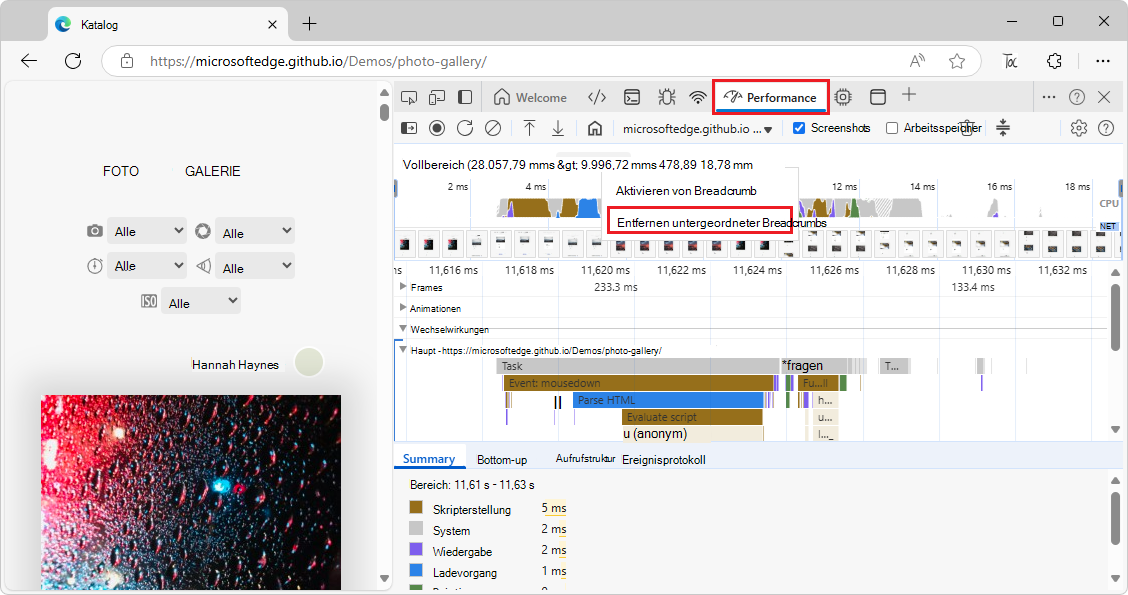The width and height of the screenshot is (1128, 595).
Task: Open Performance capture settings gear
Action: click(1078, 128)
